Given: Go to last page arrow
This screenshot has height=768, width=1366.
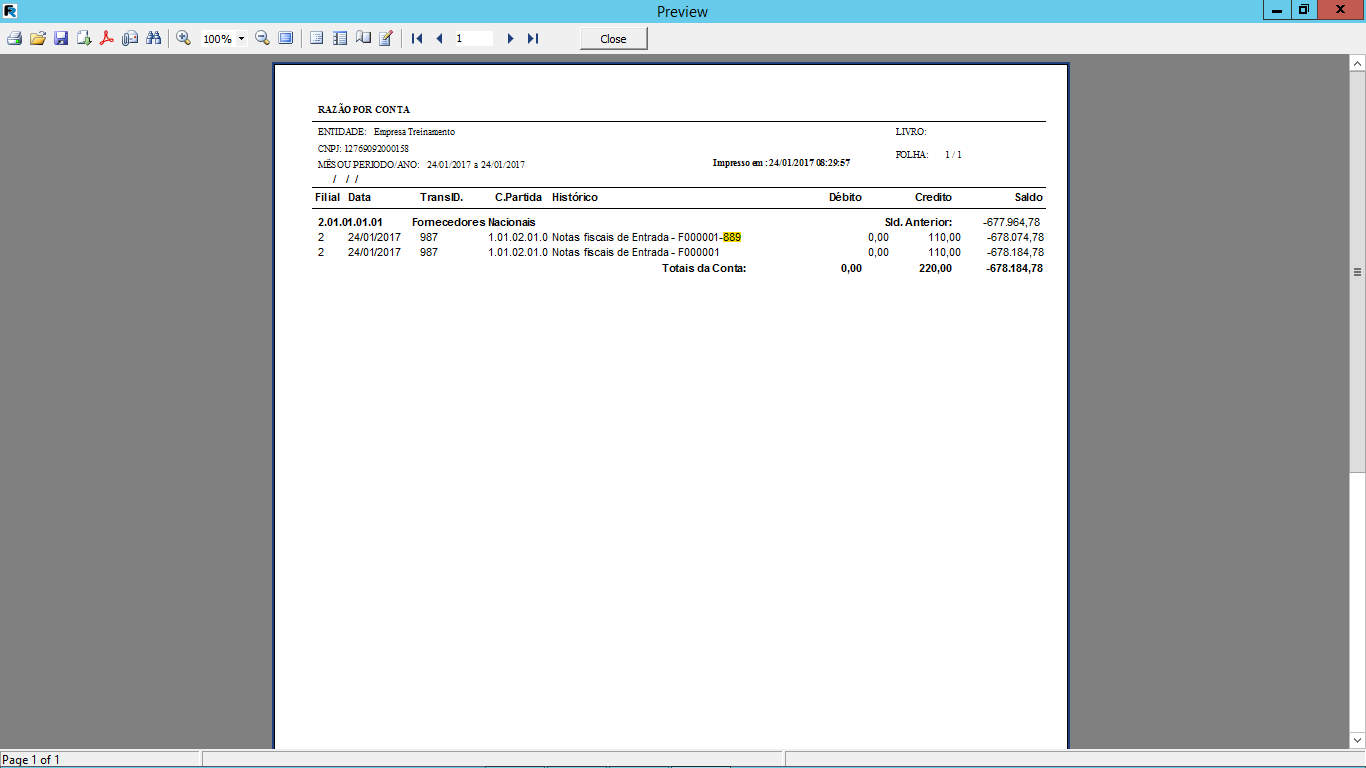Looking at the screenshot, I should coord(533,38).
